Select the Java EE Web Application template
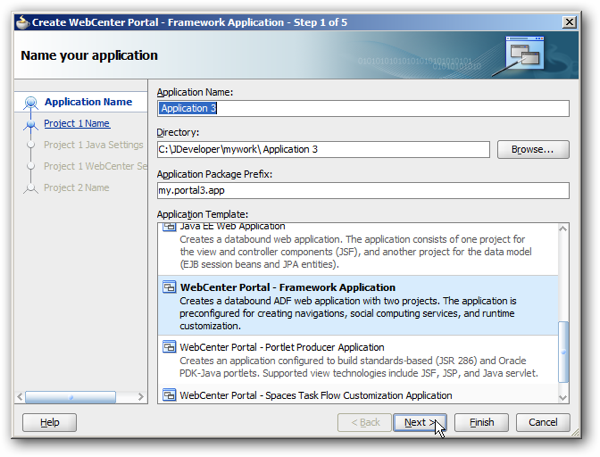This screenshot has width=600, height=457. 358,249
